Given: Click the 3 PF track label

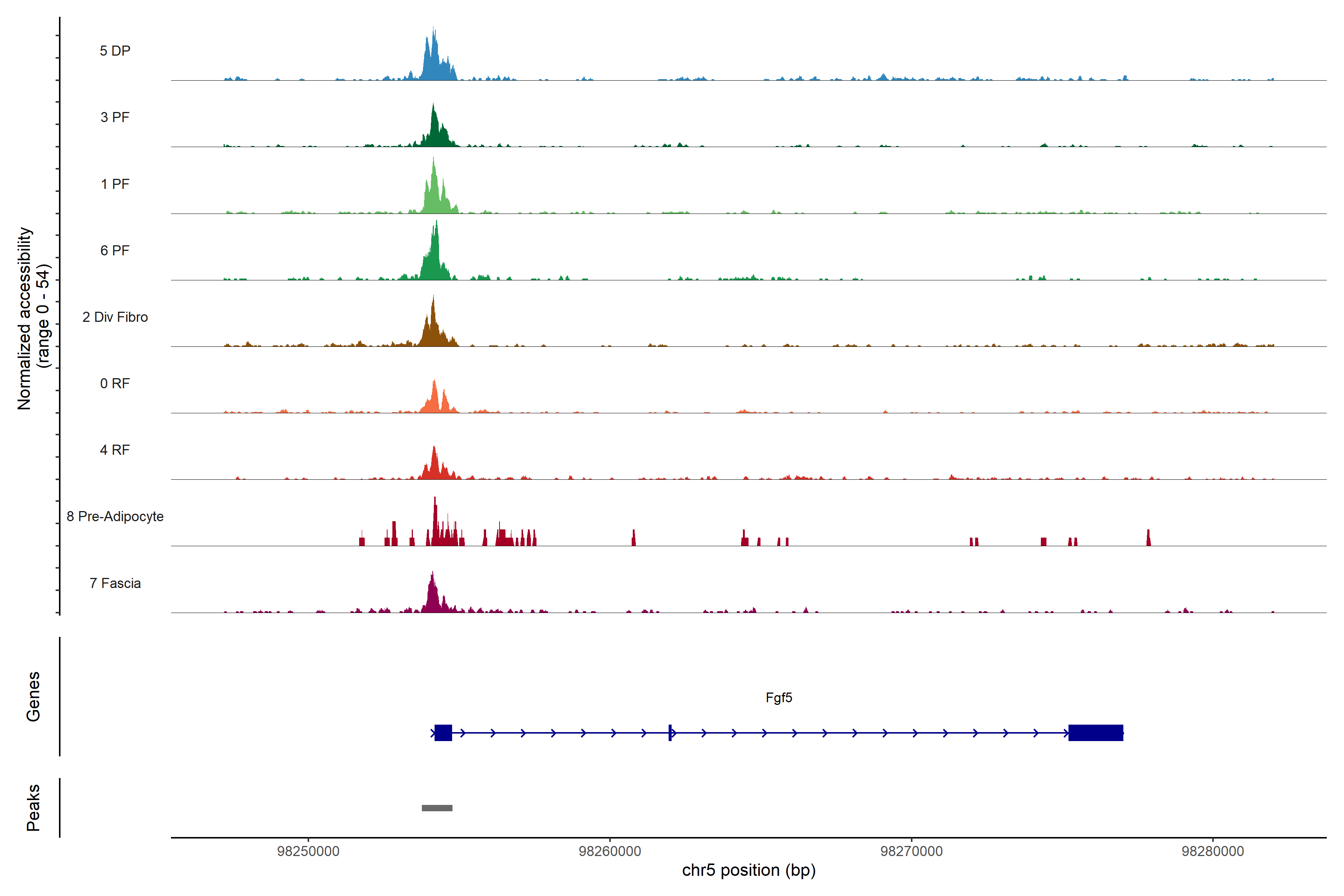Looking at the screenshot, I should coord(115,117).
